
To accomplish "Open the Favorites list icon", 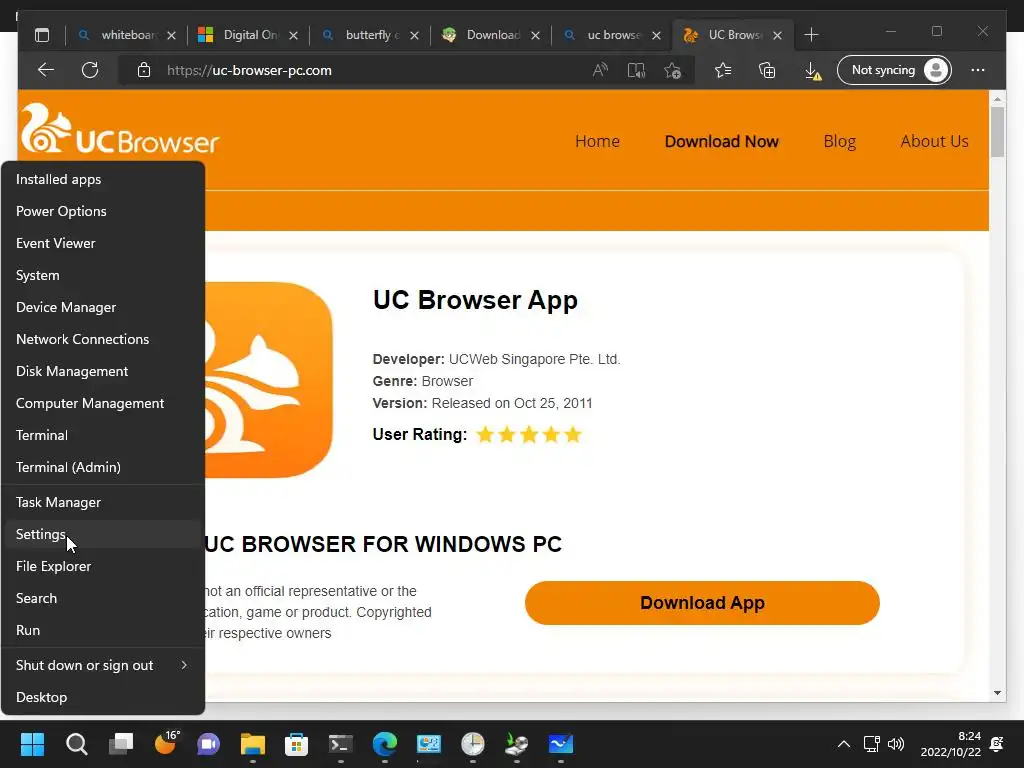I will click(723, 70).
